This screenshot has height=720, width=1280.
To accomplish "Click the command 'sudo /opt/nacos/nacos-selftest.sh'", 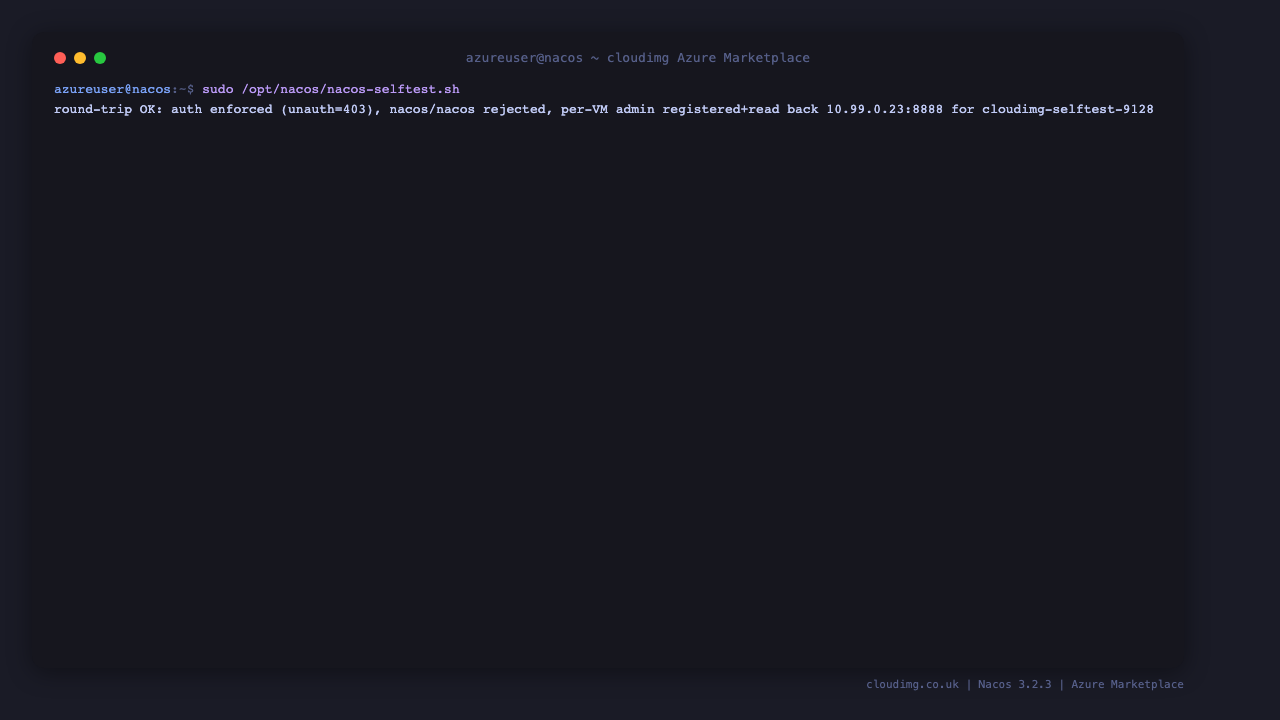I will [x=331, y=90].
